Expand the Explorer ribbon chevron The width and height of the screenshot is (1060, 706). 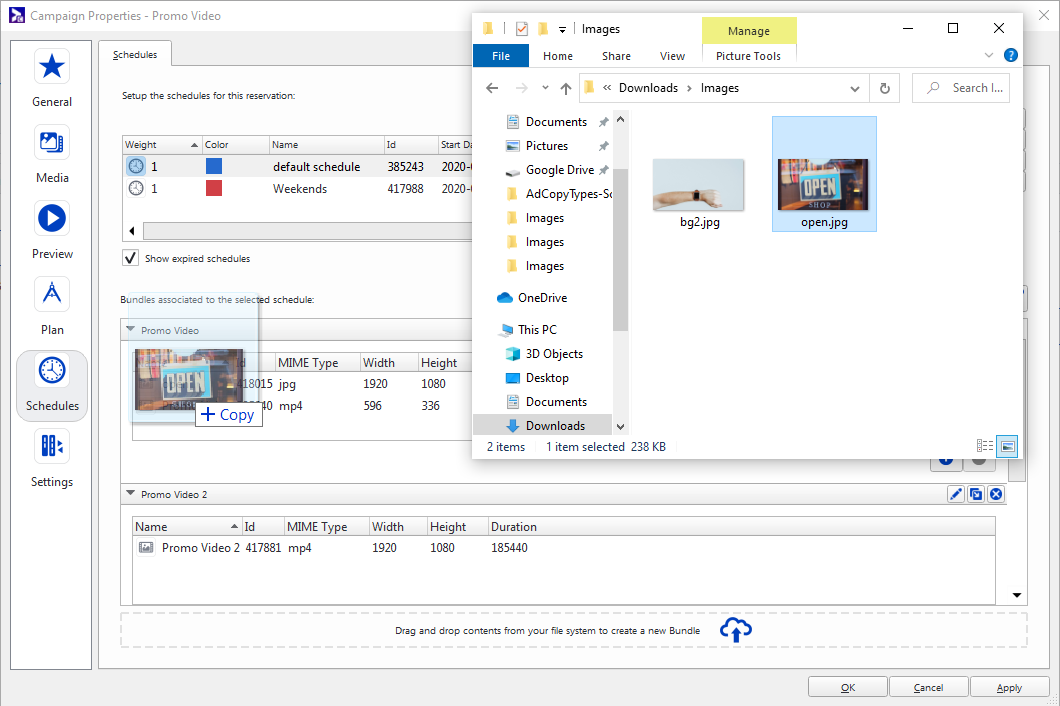(989, 56)
